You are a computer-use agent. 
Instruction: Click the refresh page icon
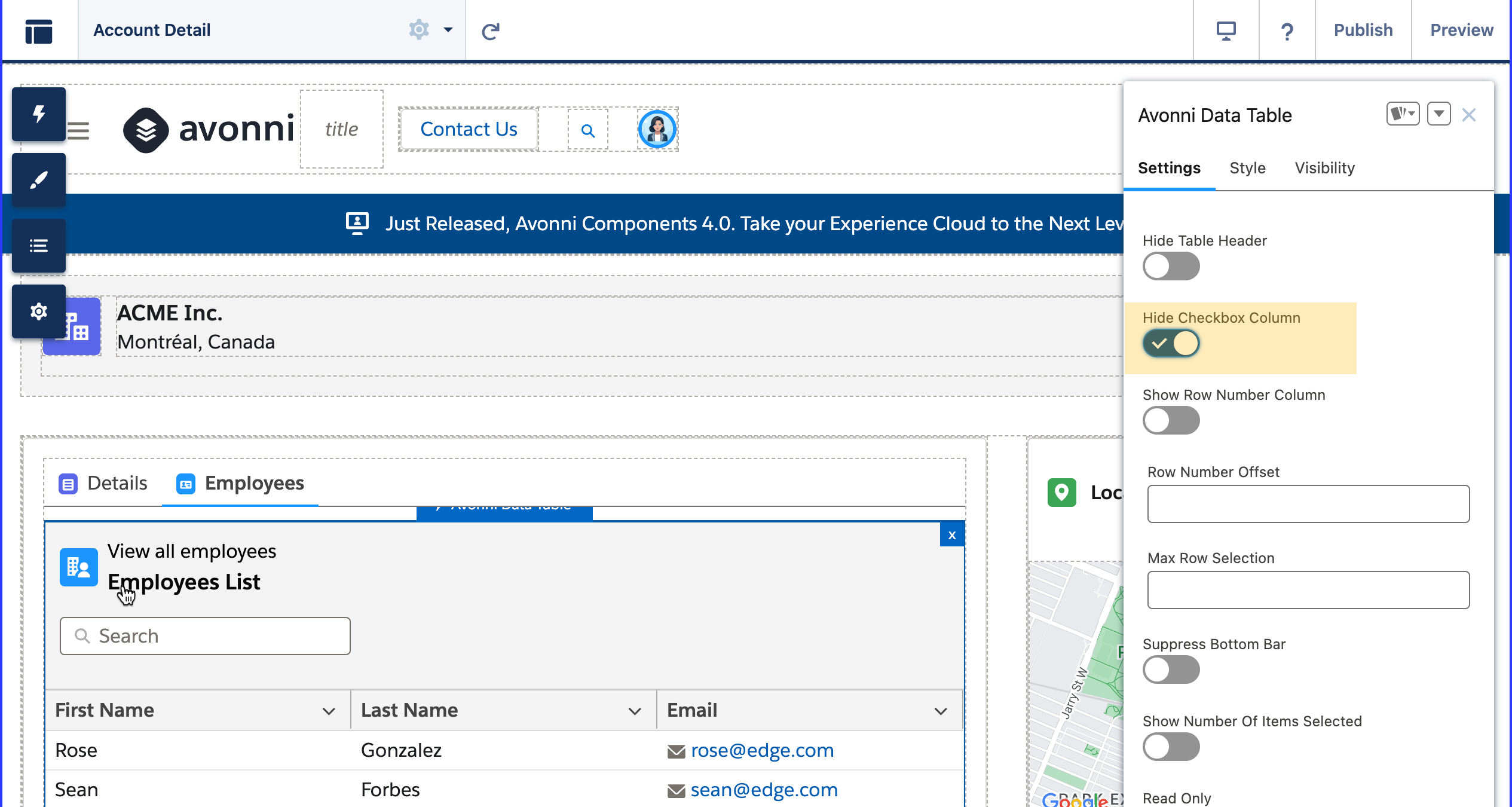pos(490,30)
